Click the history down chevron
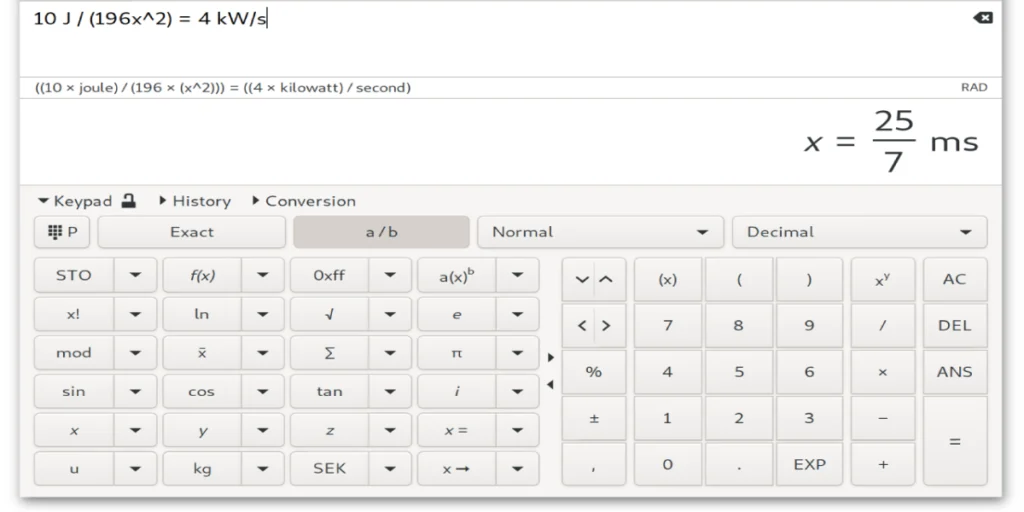The width and height of the screenshot is (1024, 512). [x=581, y=280]
